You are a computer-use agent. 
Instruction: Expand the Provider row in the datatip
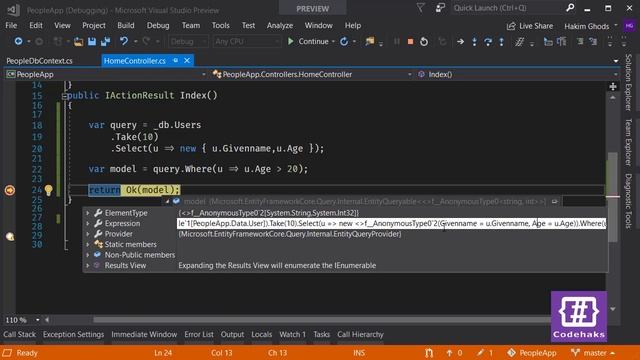[88, 234]
